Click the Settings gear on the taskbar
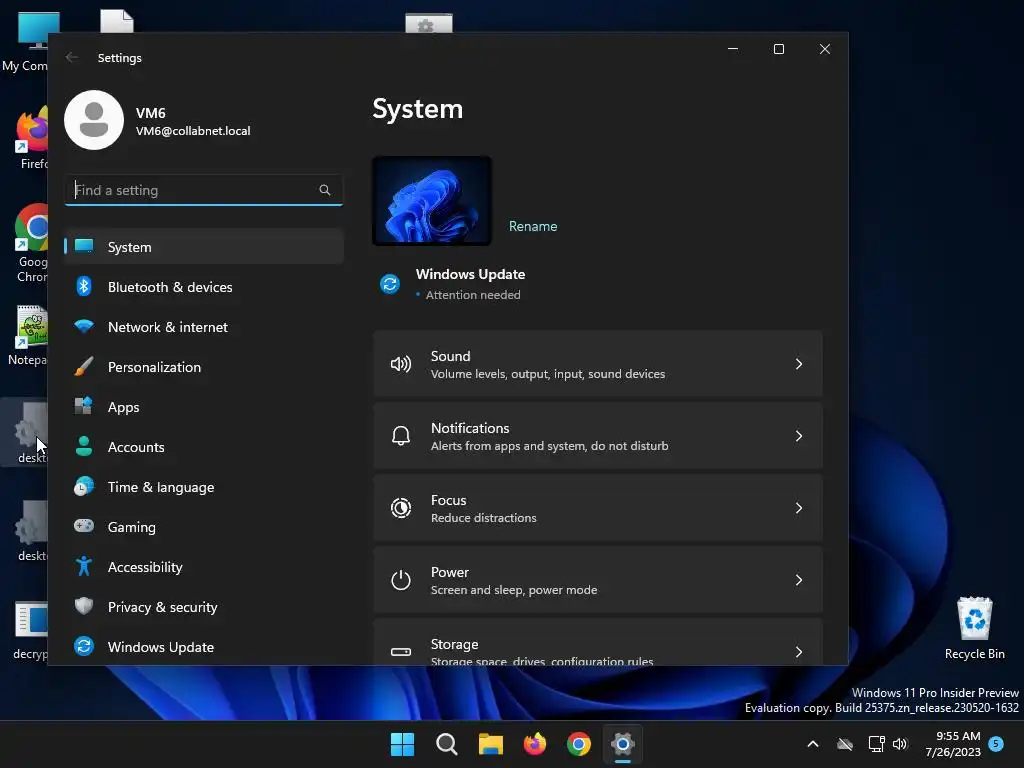Screen dimensions: 1024x768 (623, 744)
